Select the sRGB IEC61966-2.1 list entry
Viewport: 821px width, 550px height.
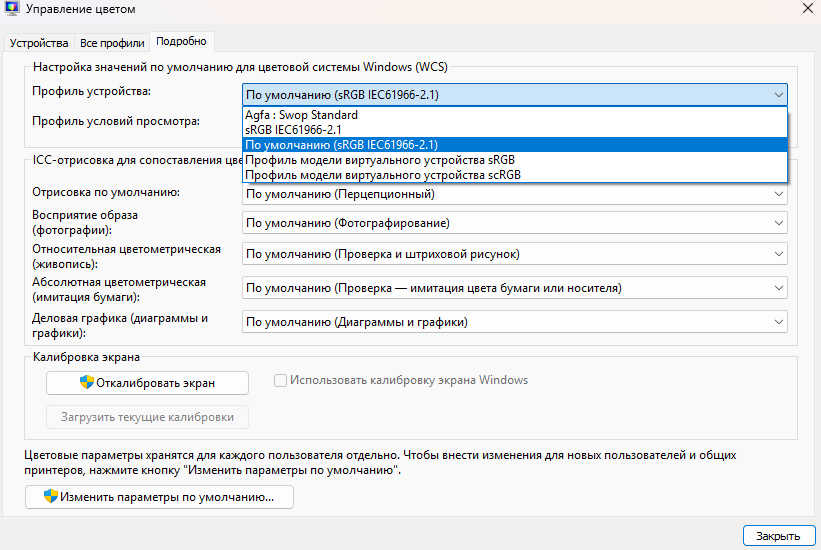(x=515, y=129)
